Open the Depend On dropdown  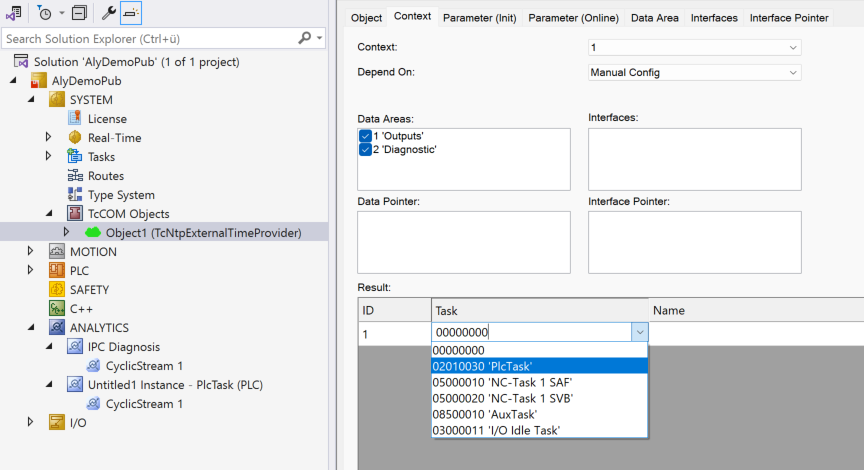[695, 72]
